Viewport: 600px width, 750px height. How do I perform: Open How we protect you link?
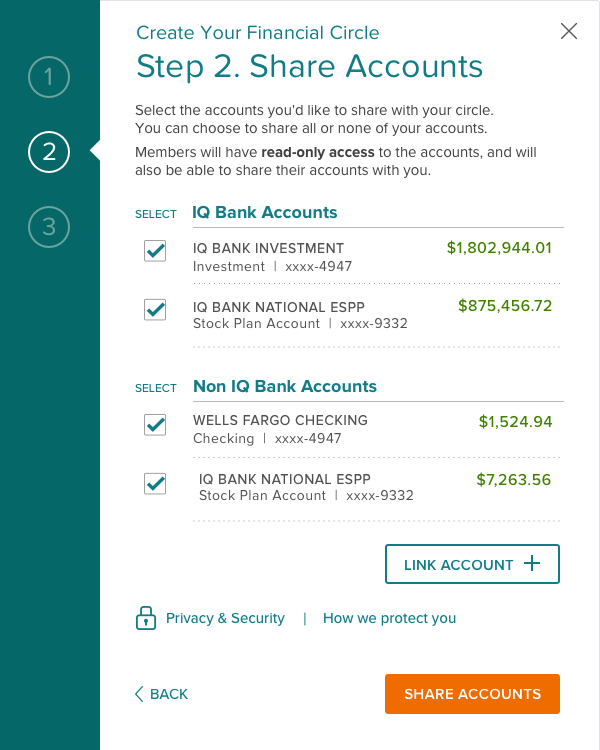point(389,618)
